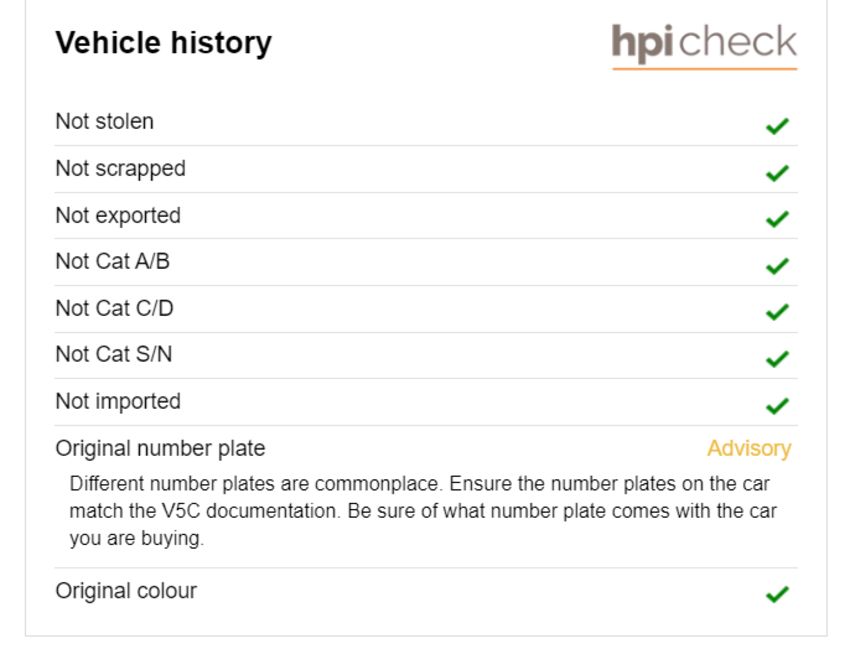Click the Original colour label

(x=126, y=591)
